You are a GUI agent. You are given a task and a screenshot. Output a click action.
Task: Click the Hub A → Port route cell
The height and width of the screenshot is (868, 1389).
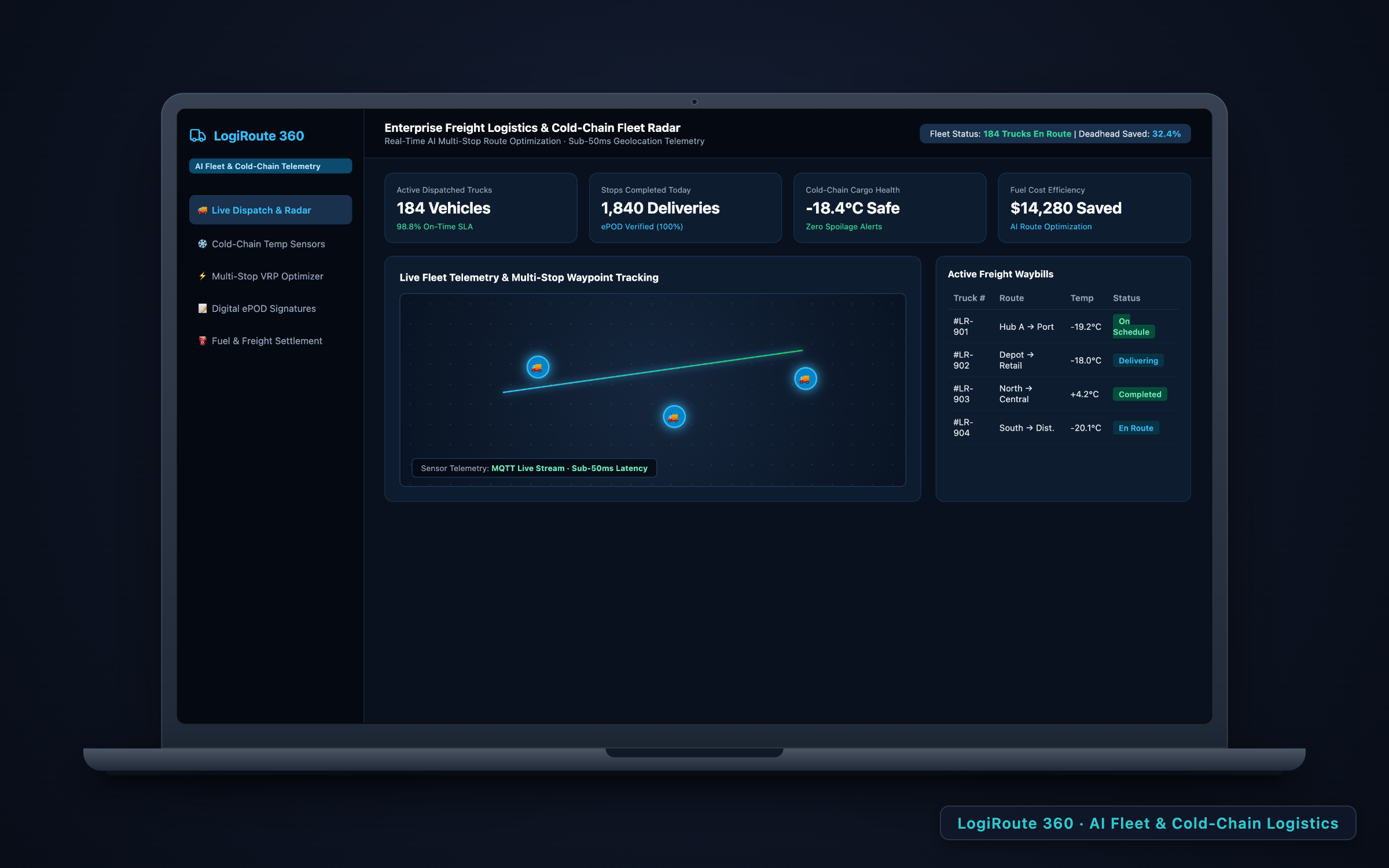tap(1026, 326)
